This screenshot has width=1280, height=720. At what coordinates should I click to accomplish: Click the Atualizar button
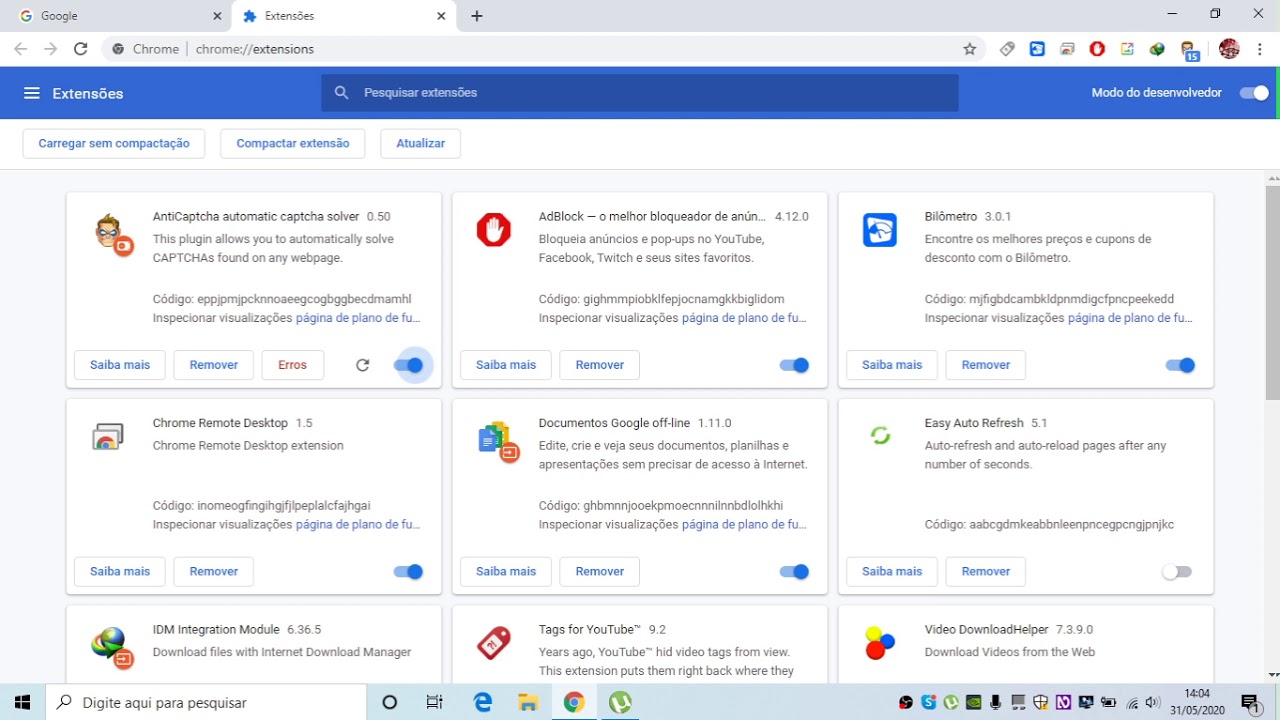coord(420,144)
